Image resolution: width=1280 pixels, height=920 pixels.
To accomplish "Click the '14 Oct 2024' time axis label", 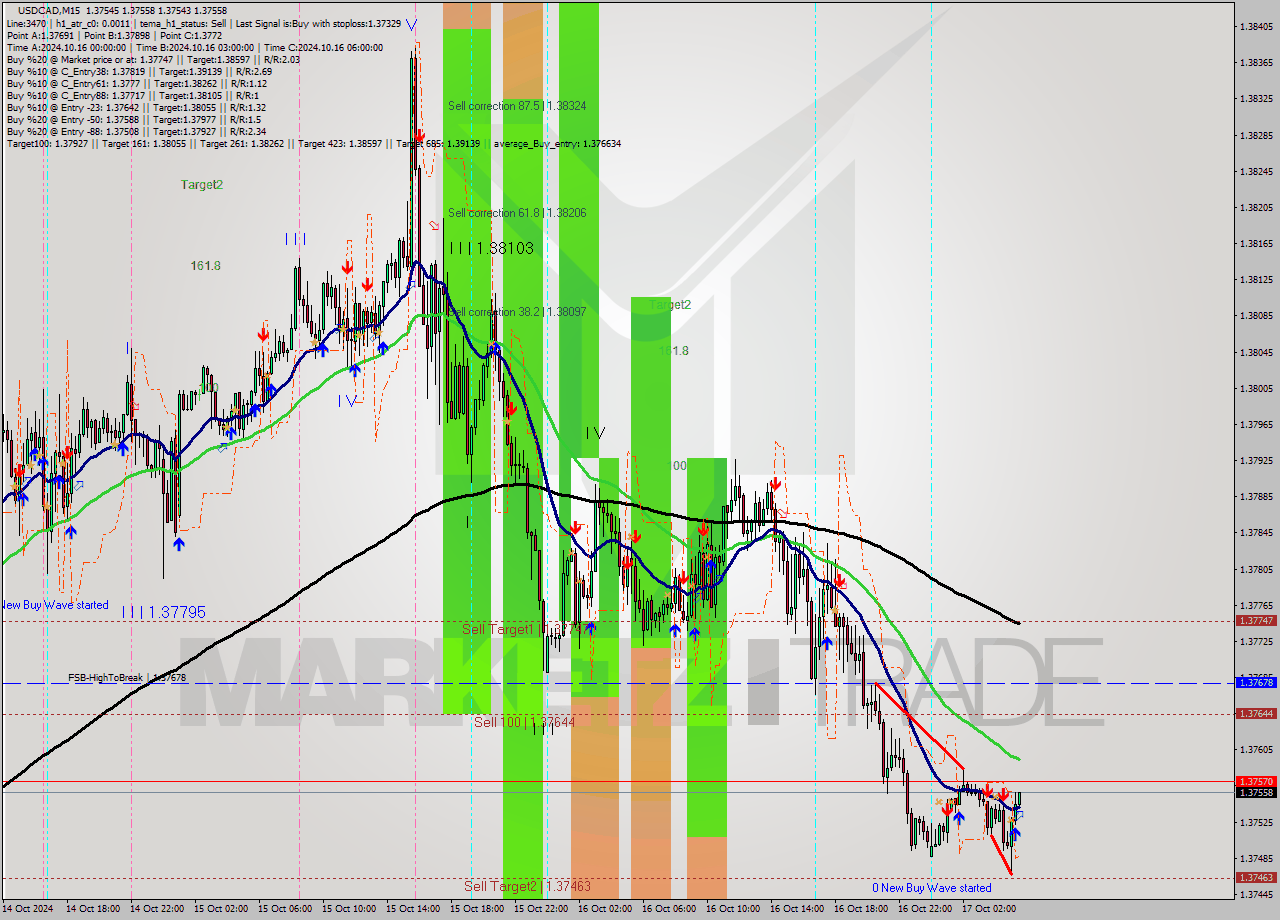I will [30, 909].
